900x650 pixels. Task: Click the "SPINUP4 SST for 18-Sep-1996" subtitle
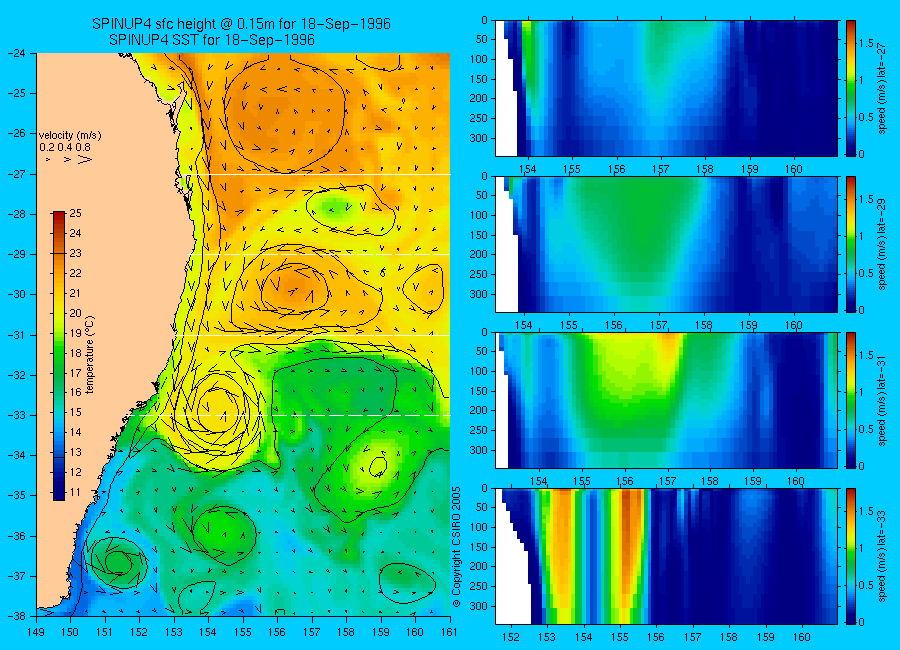pyautogui.click(x=212, y=40)
